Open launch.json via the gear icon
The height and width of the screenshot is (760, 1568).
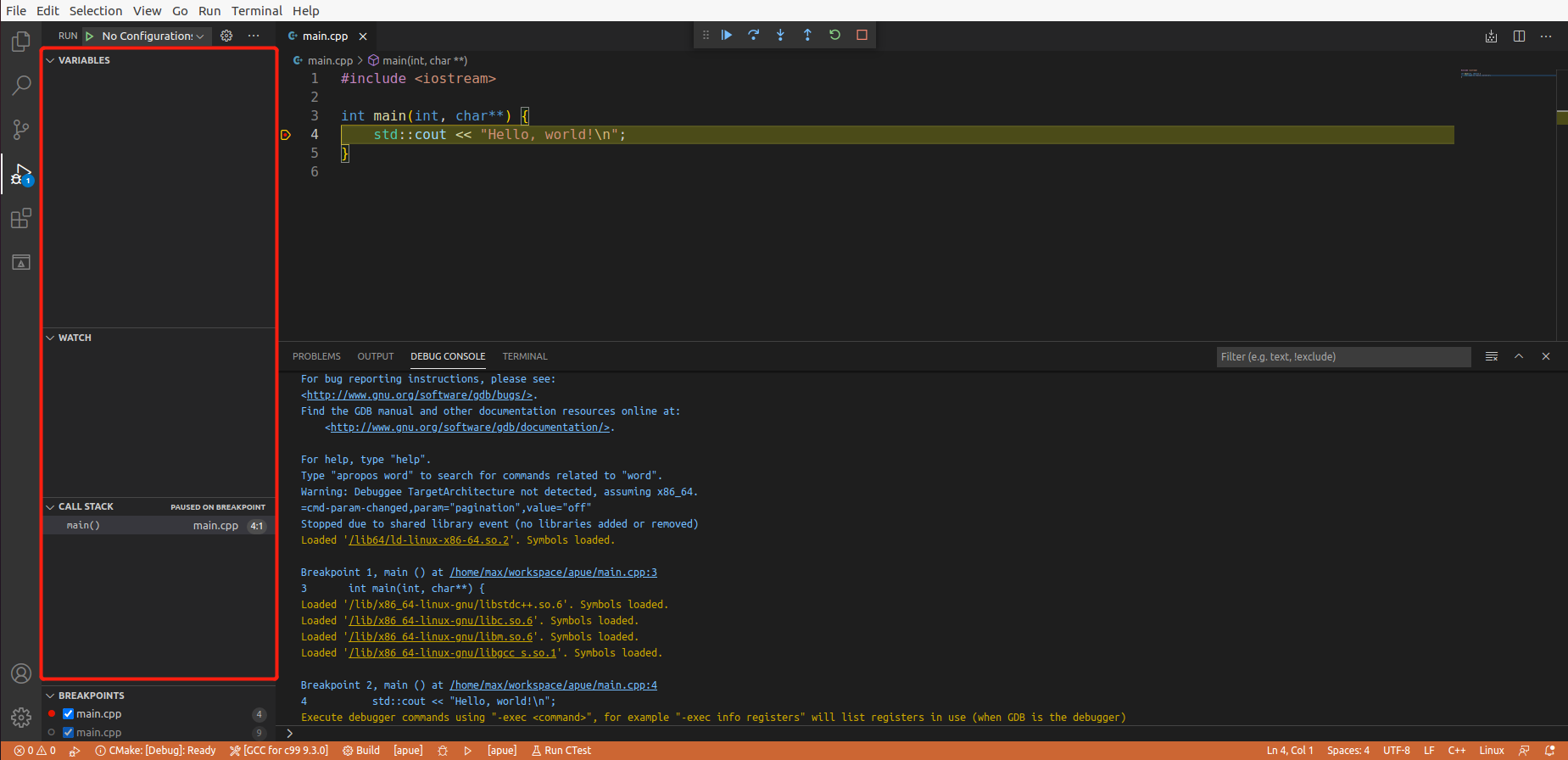[x=226, y=36]
